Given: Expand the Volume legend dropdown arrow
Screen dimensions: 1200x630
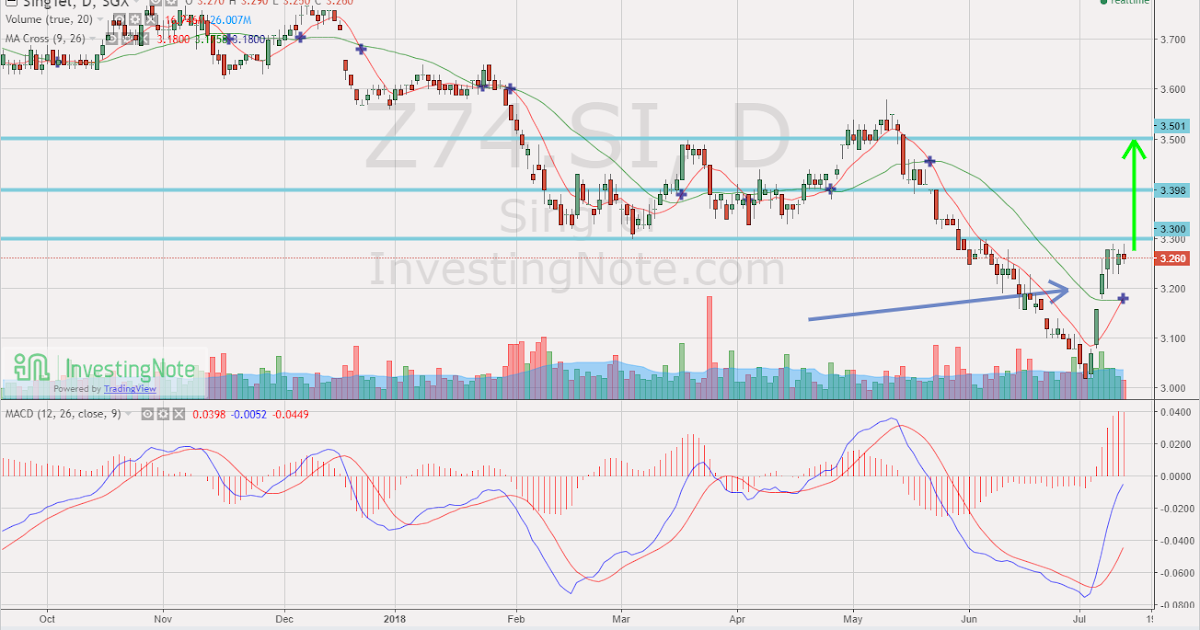Looking at the screenshot, I should (x=100, y=19).
